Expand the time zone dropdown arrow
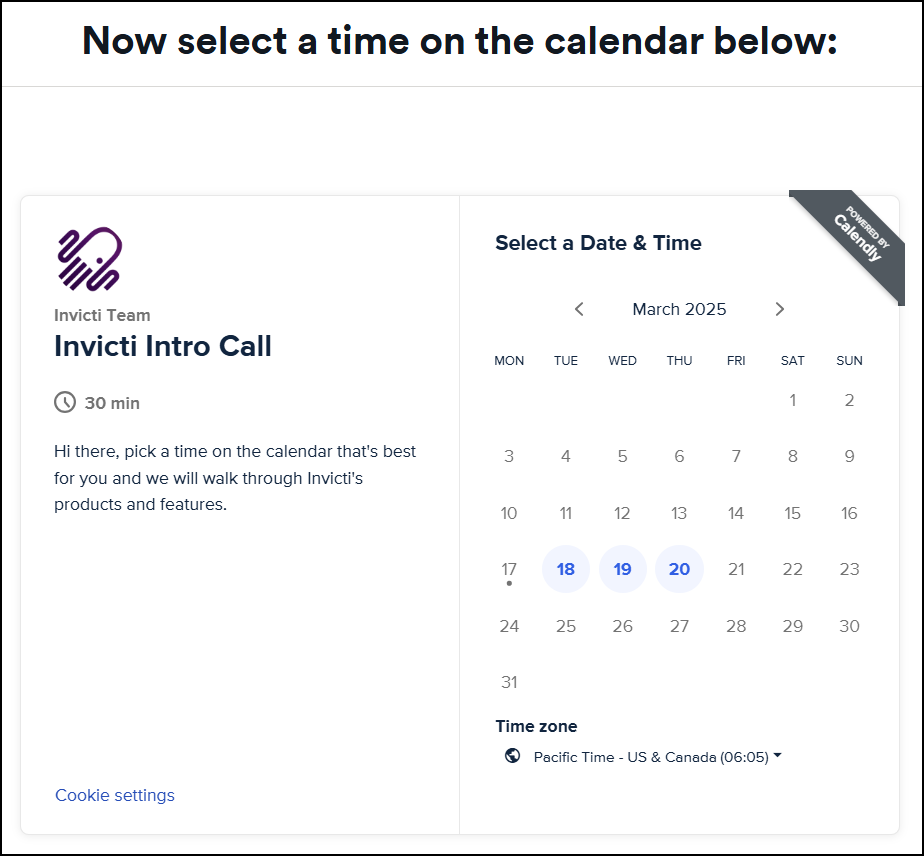 click(778, 755)
